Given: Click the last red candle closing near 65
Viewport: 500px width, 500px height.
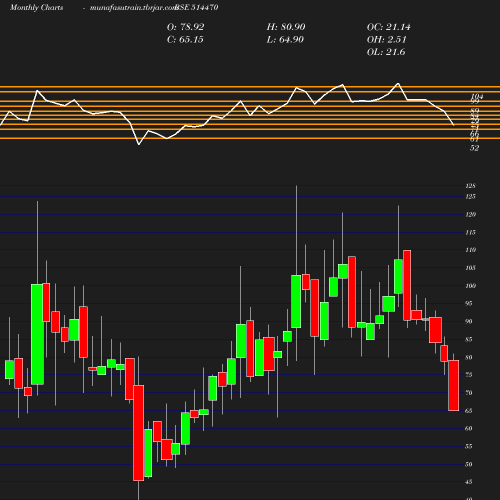Looking at the screenshot, I should click(x=453, y=385).
